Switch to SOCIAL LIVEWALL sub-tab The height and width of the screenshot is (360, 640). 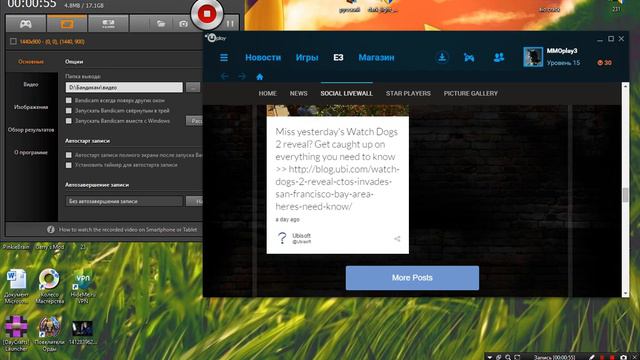pos(347,93)
